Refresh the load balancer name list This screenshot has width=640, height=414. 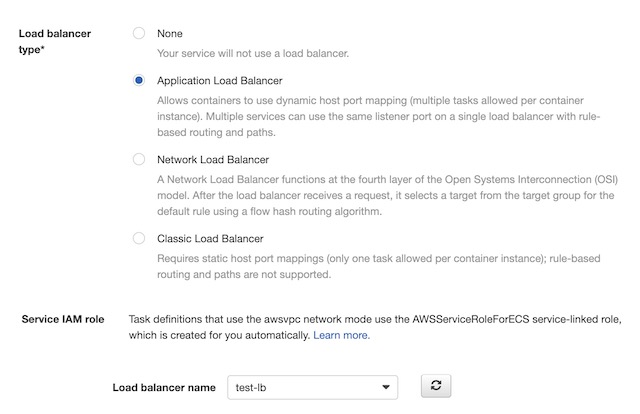point(435,386)
